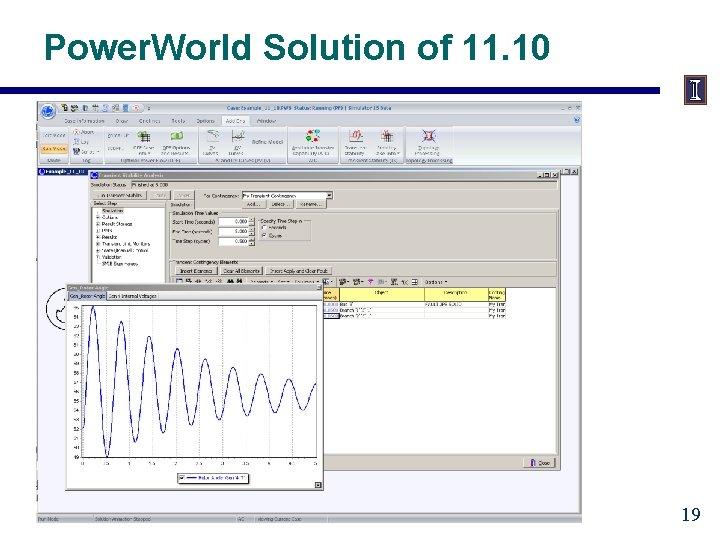720x540 pixels.
Task: Open the Transient Stability icon
Action: point(355,142)
